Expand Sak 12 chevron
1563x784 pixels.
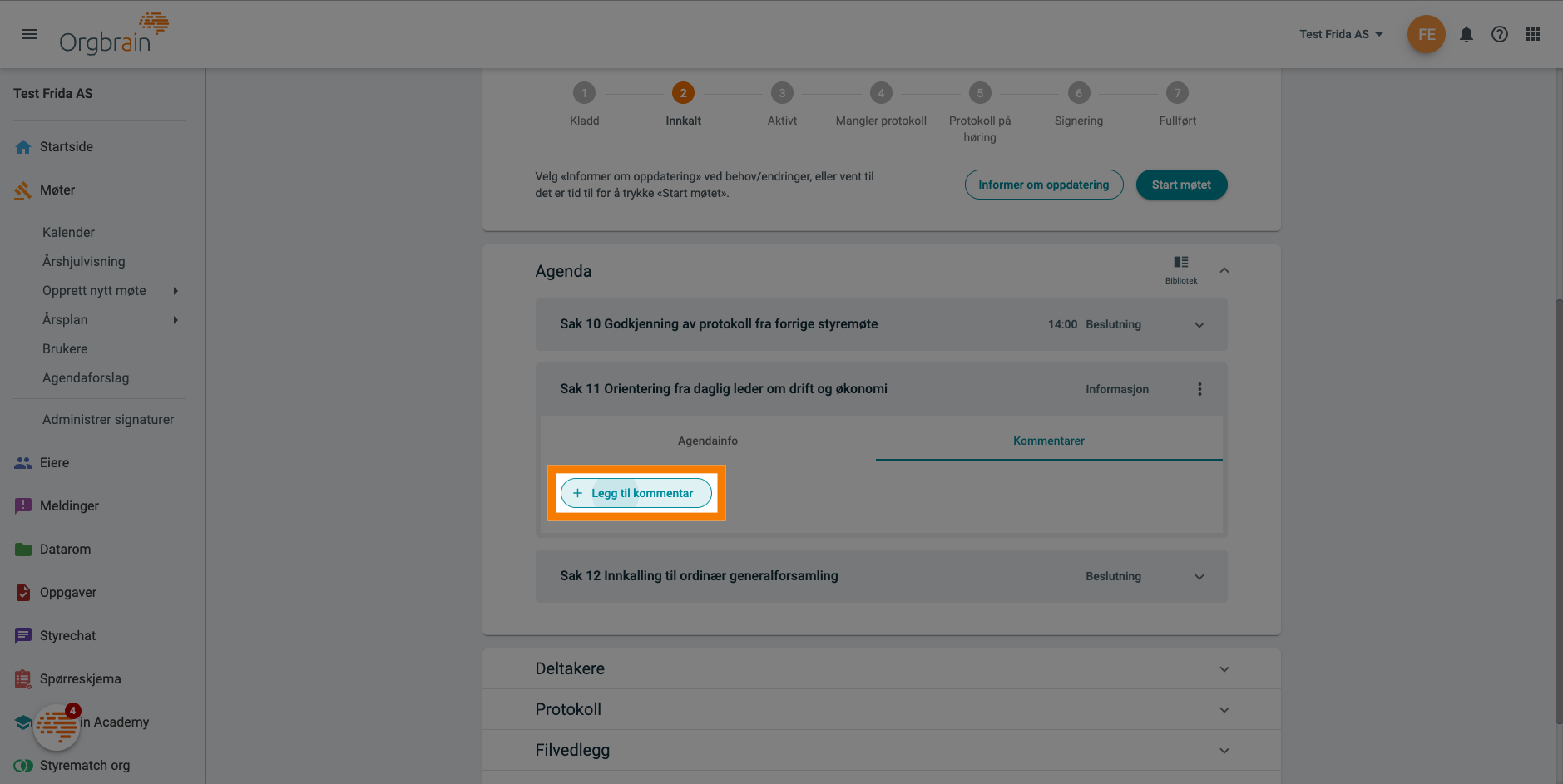pyautogui.click(x=1199, y=577)
